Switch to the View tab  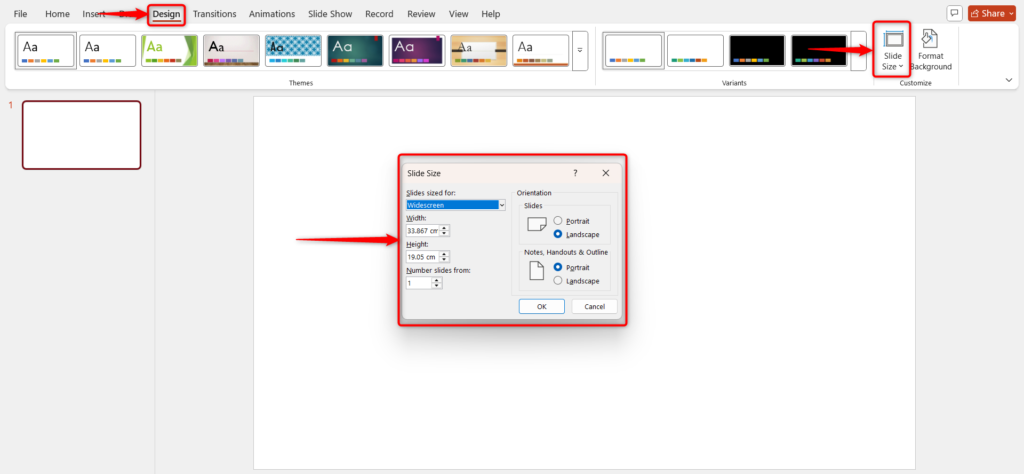click(x=459, y=14)
